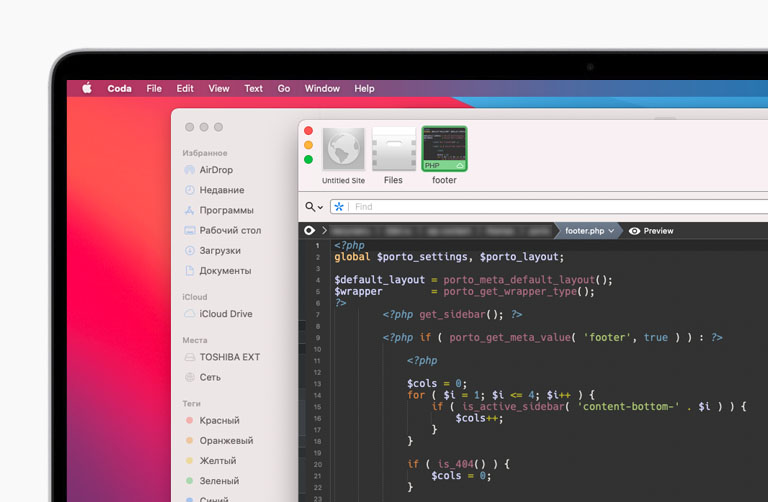
Task: Open iCloud Drive in Finder sidebar
Action: (x=226, y=313)
